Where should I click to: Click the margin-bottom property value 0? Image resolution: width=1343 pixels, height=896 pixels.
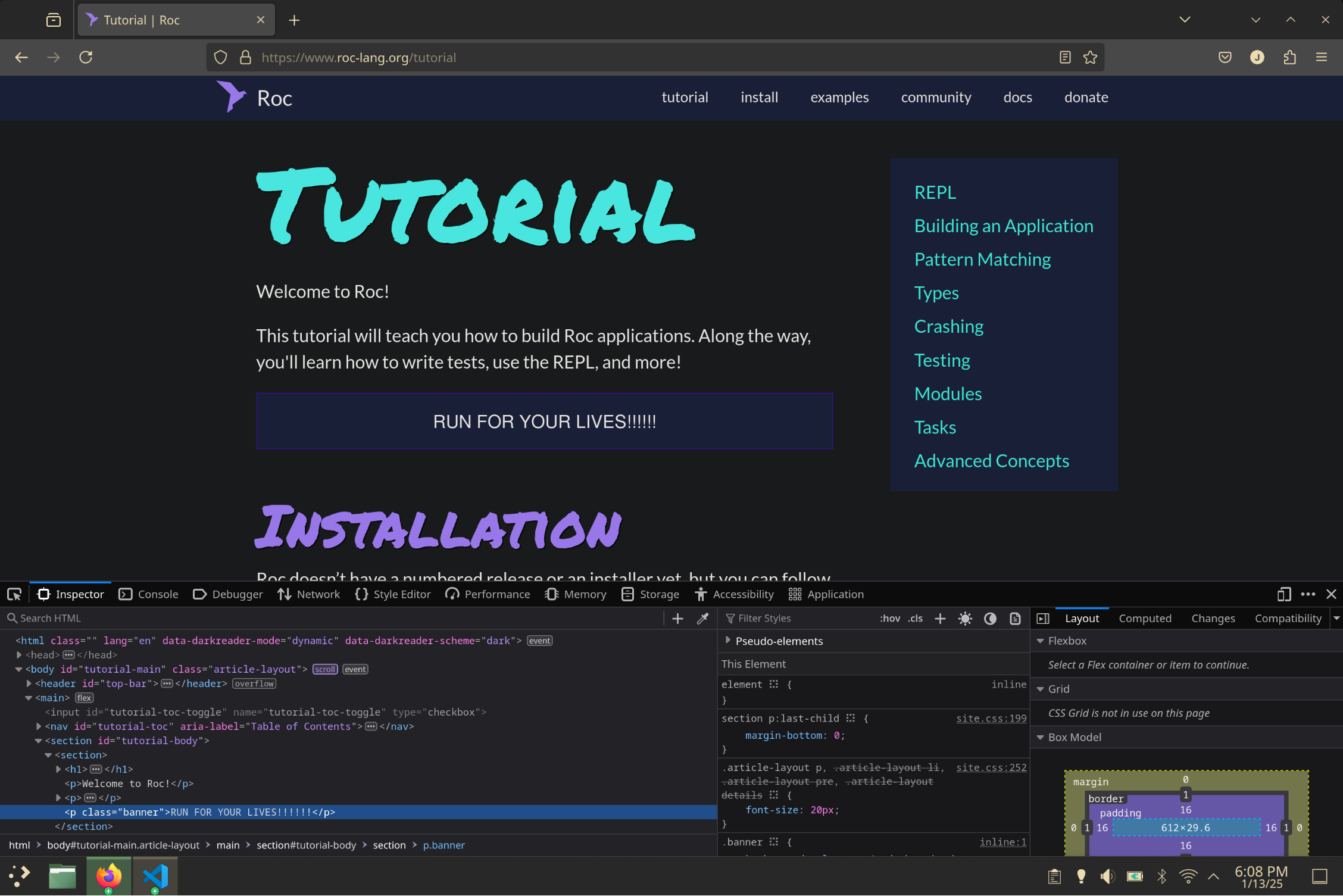coord(836,736)
